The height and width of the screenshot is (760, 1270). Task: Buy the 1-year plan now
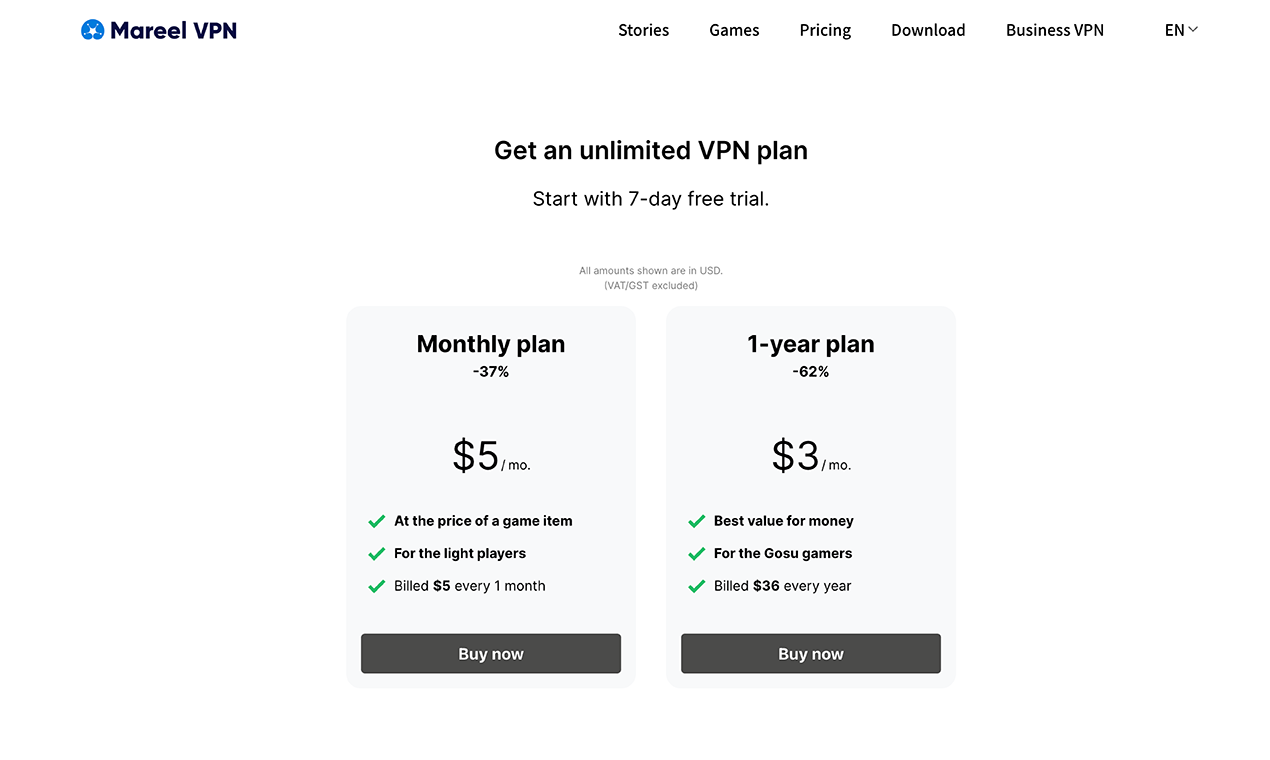coord(811,654)
